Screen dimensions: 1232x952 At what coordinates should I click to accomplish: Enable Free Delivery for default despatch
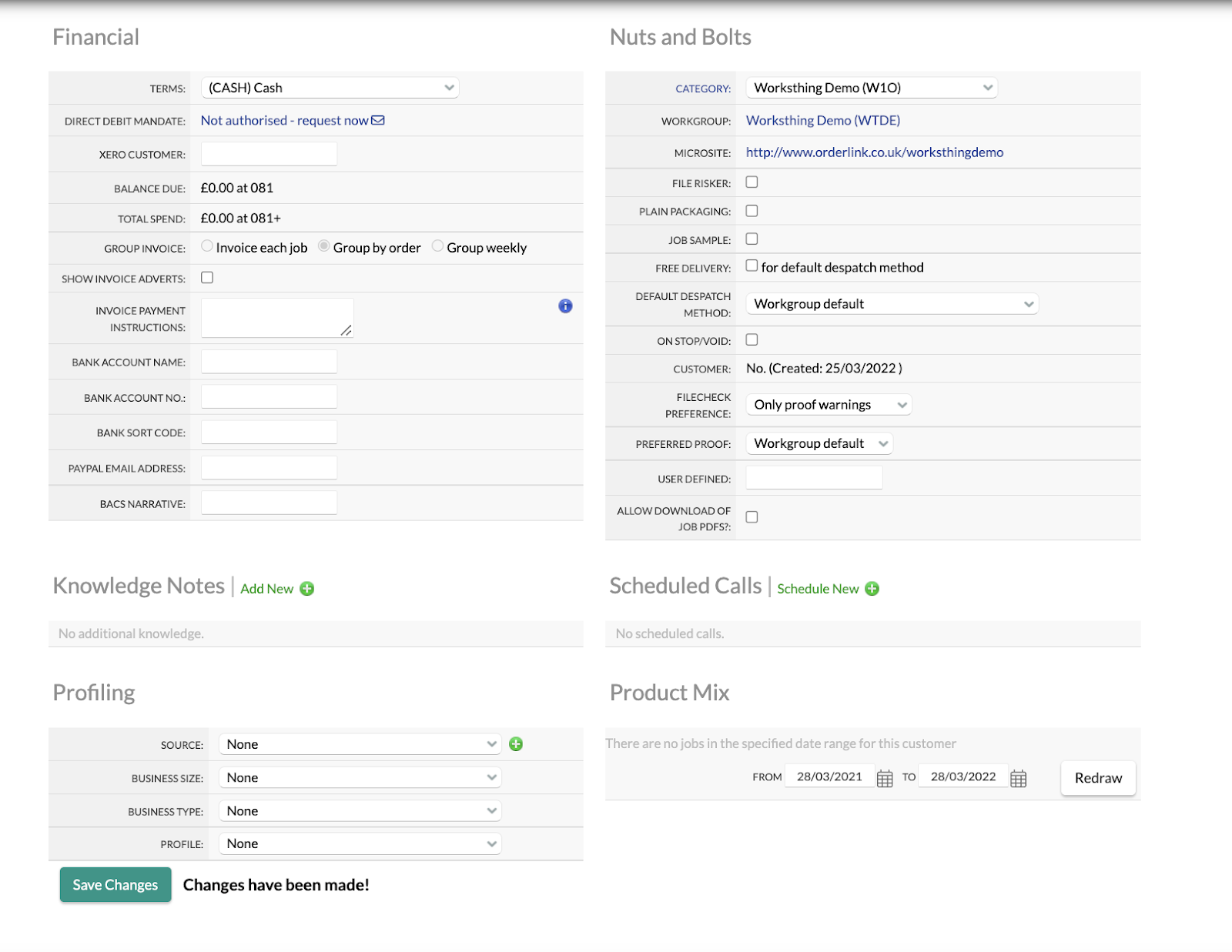752,266
